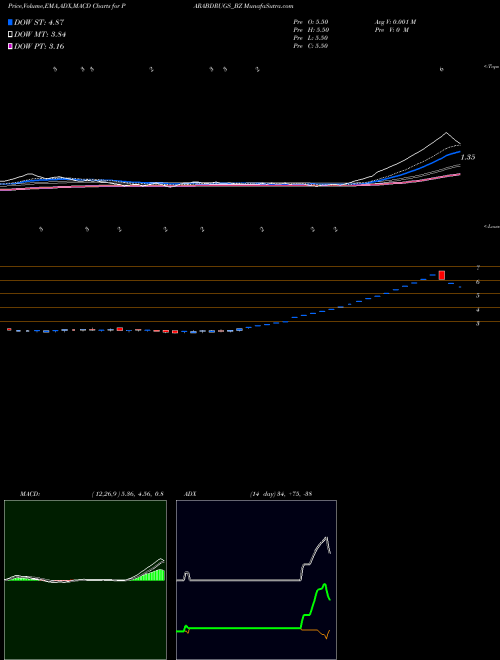Click the price axis label 4
The height and width of the screenshot is (660, 500).
click(478, 310)
